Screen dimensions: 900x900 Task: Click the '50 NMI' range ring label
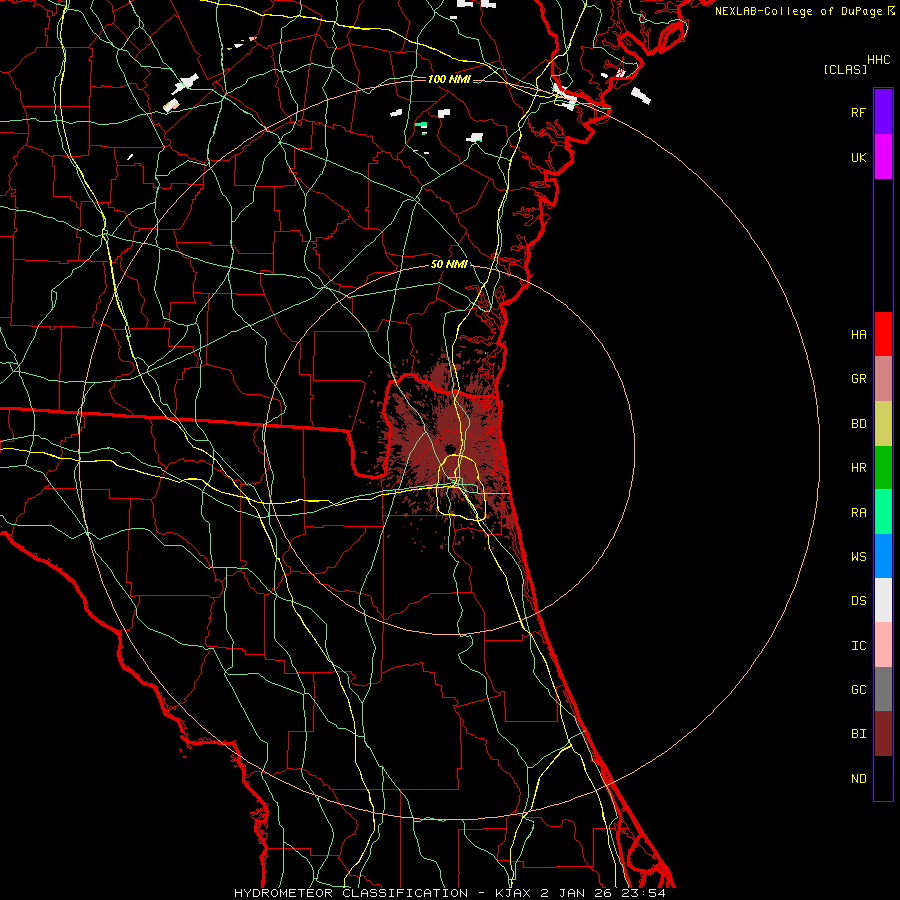coord(449,264)
